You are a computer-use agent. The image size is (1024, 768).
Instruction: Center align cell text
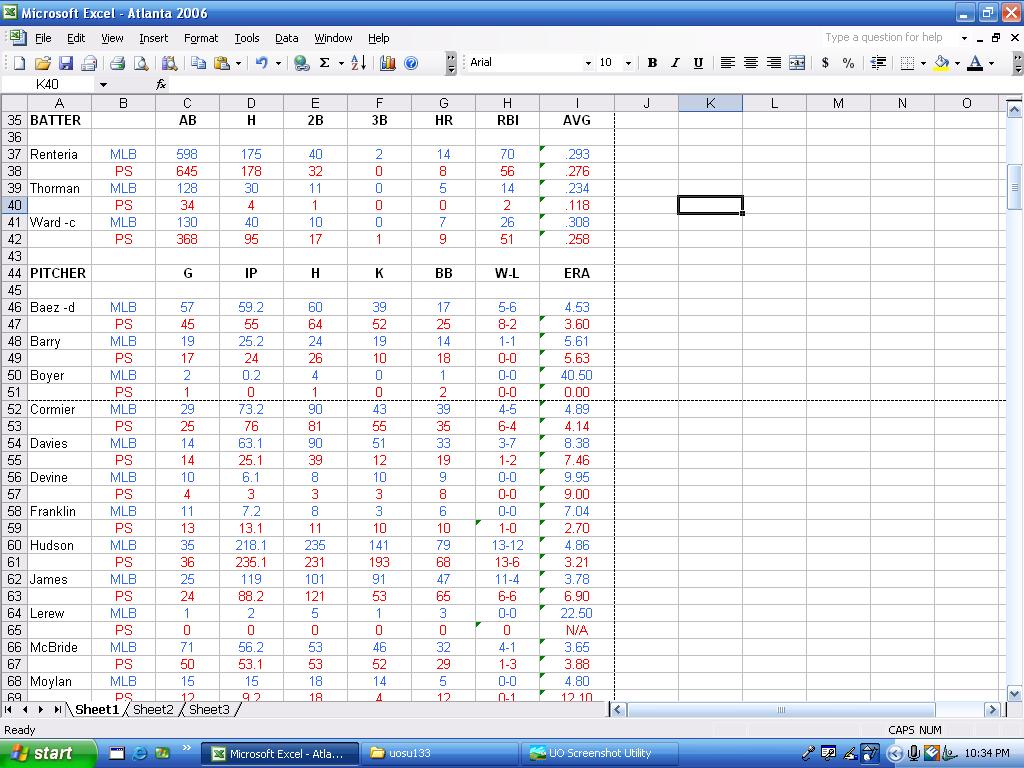(751, 63)
